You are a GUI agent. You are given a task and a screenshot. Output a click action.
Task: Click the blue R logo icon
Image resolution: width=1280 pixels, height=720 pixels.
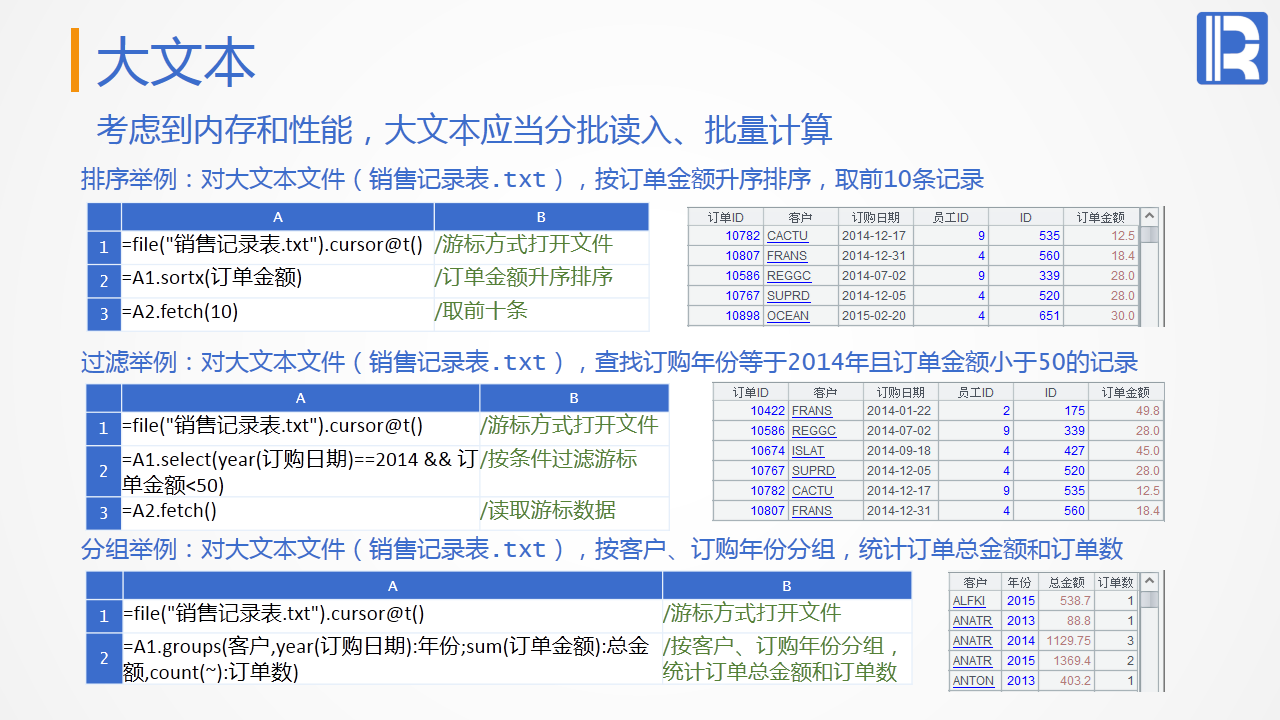1231,49
